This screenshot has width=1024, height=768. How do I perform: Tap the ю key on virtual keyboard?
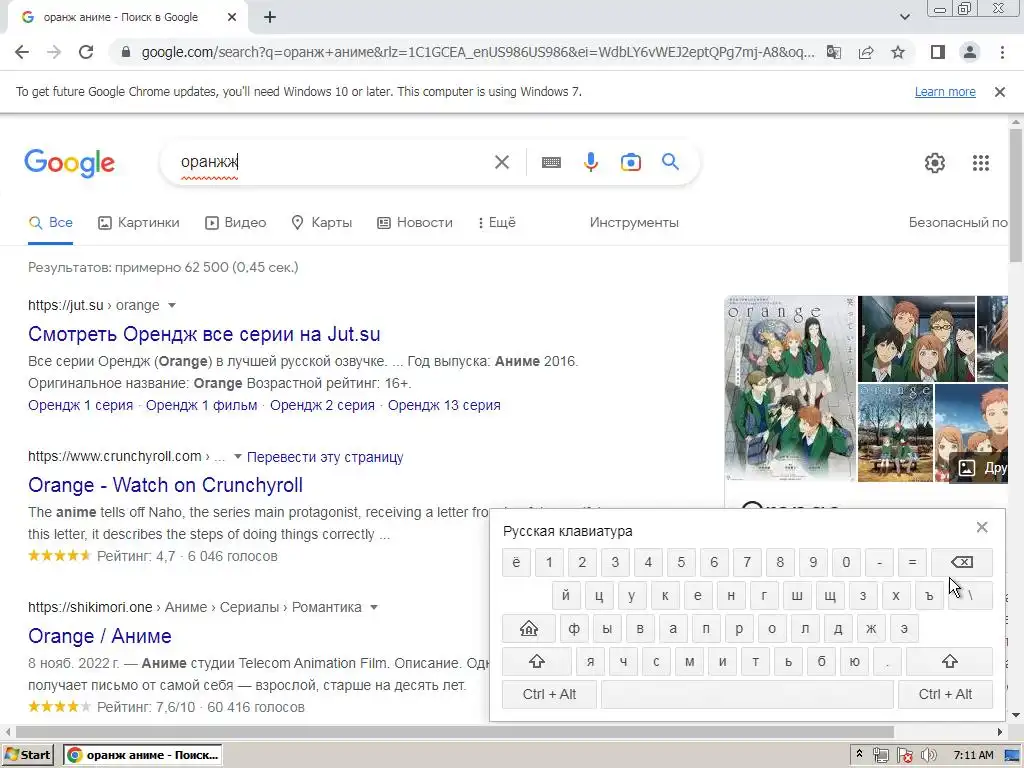tap(854, 662)
